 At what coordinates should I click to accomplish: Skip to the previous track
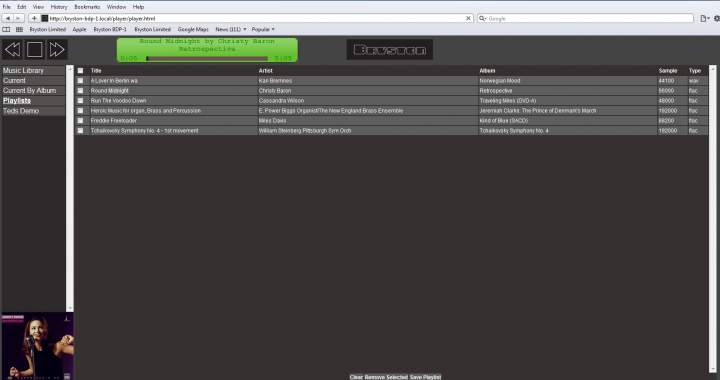coord(12,50)
